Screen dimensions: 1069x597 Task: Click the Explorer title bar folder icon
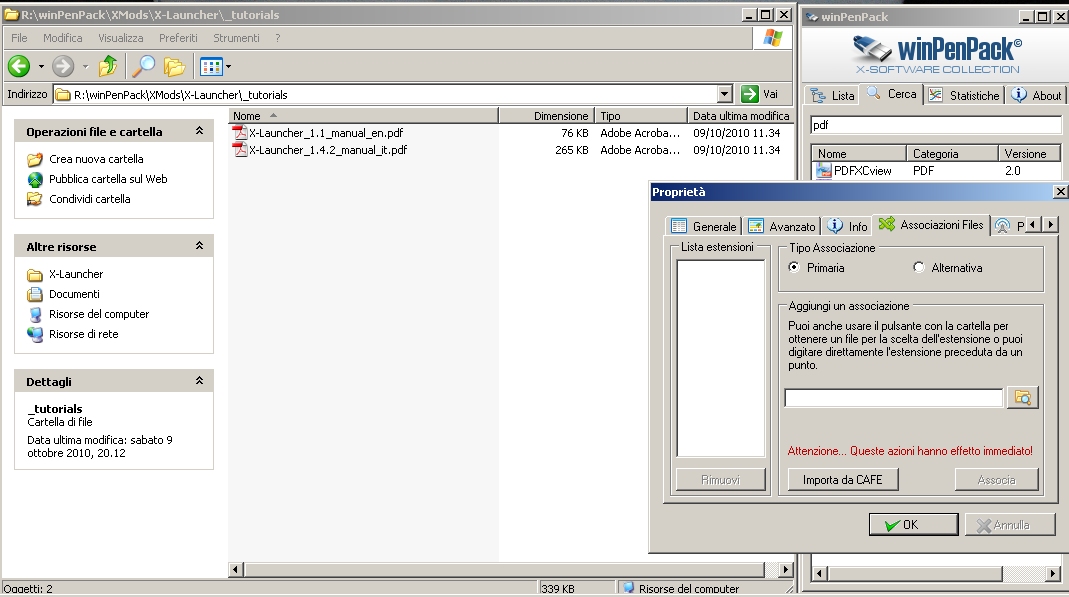(12, 15)
